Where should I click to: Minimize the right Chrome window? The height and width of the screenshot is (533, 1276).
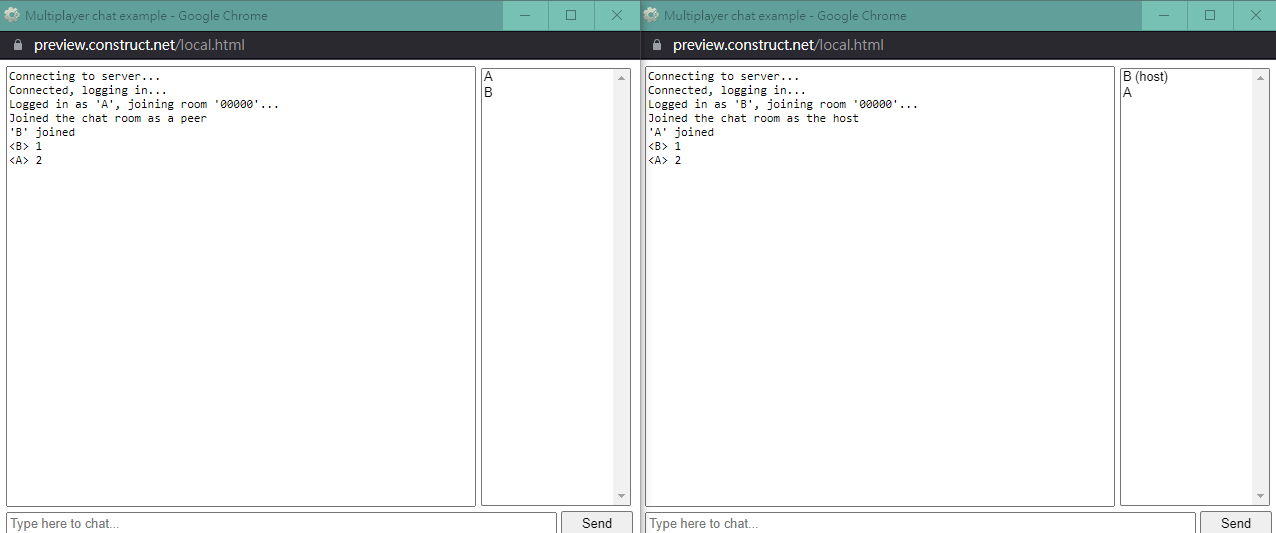click(x=1164, y=15)
